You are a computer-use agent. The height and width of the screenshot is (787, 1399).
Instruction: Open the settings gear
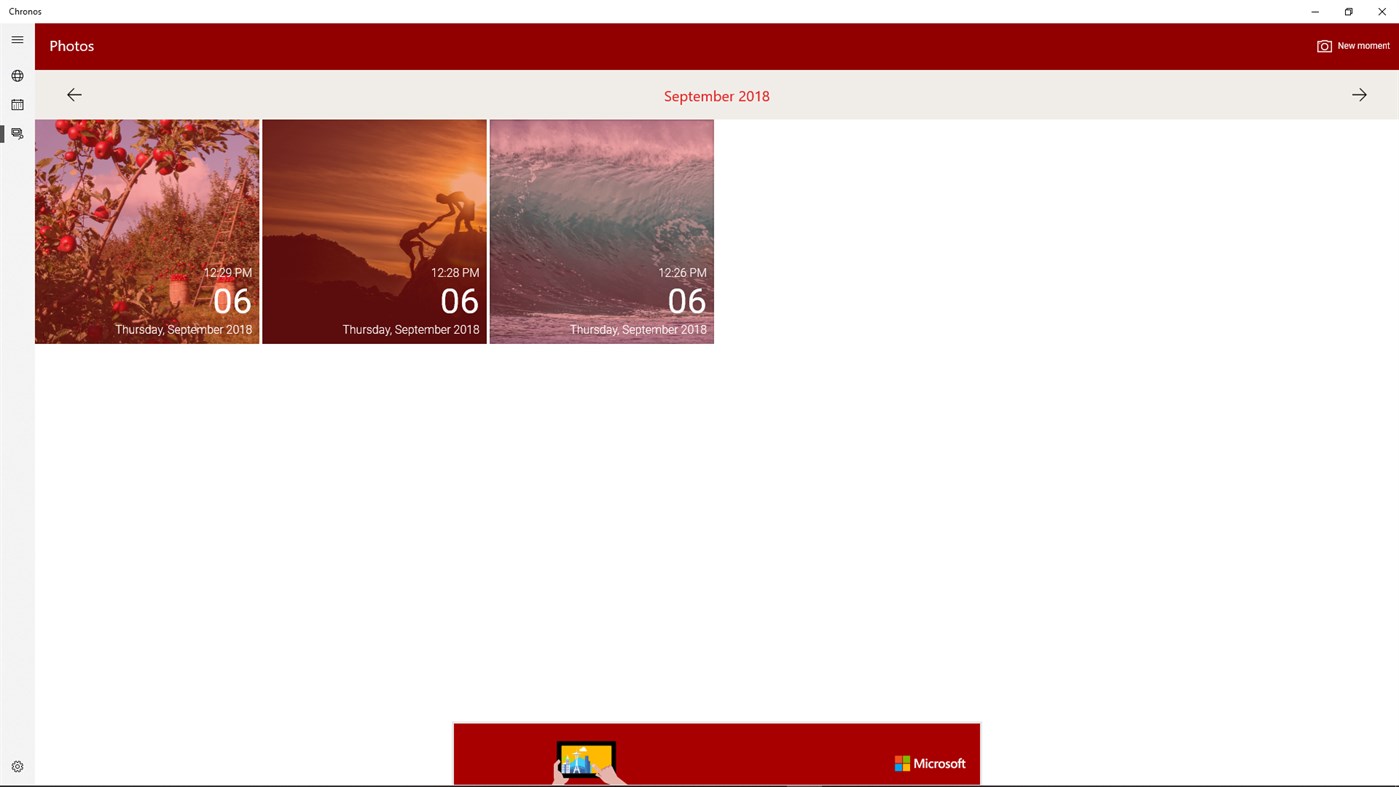pos(16,765)
